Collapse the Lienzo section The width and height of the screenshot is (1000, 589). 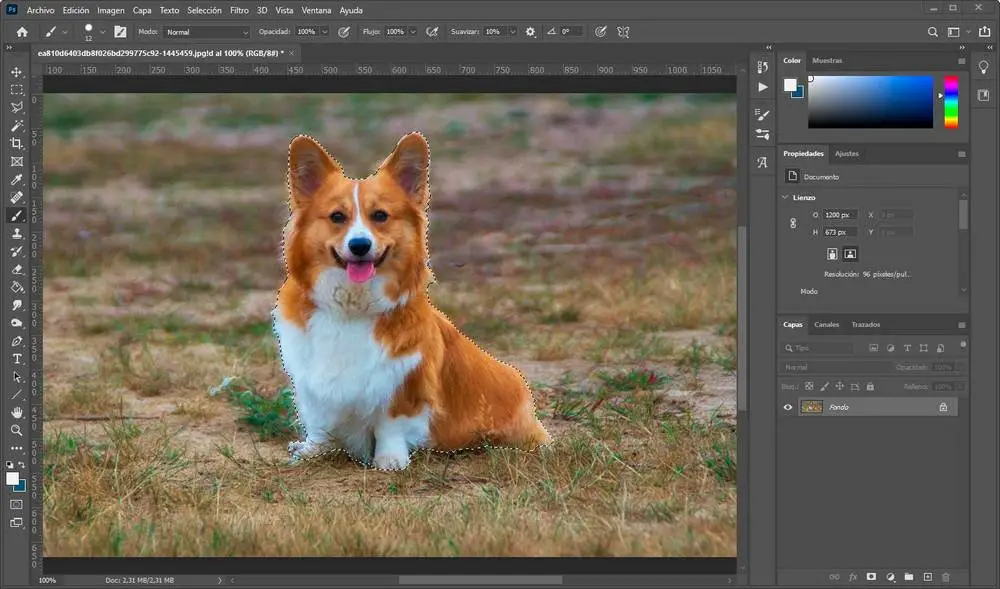click(785, 198)
